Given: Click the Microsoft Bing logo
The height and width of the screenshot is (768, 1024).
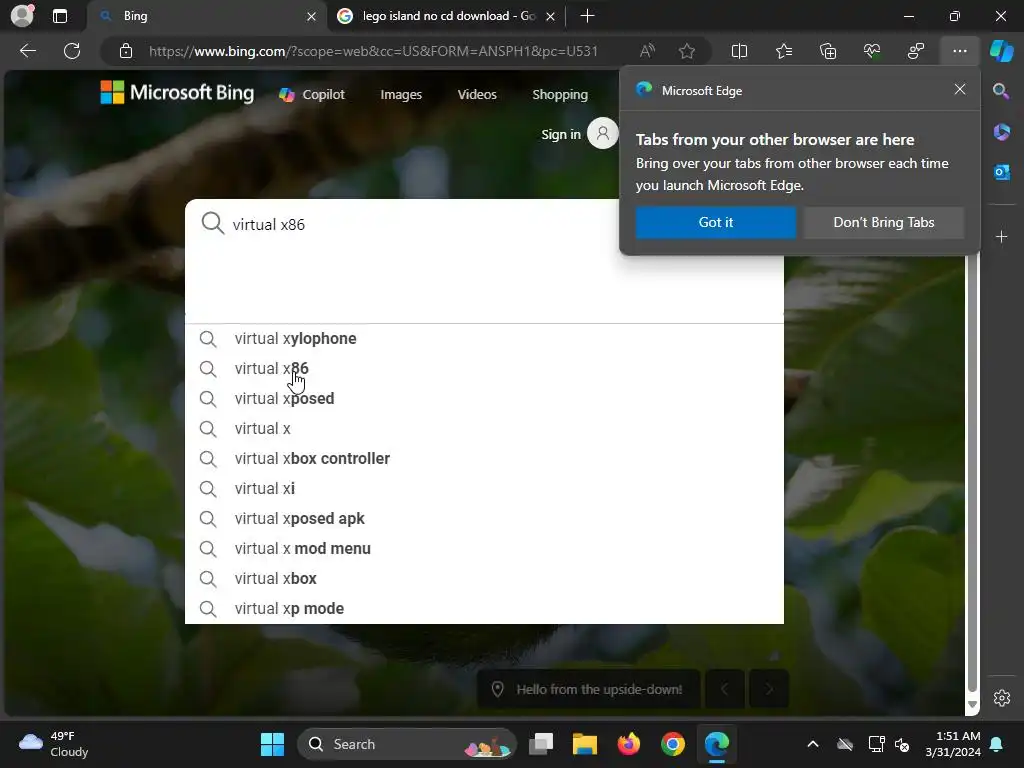Looking at the screenshot, I should click(177, 93).
